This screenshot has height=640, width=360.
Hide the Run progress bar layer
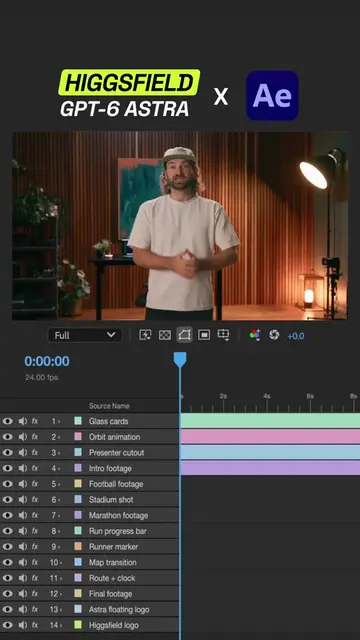7,531
